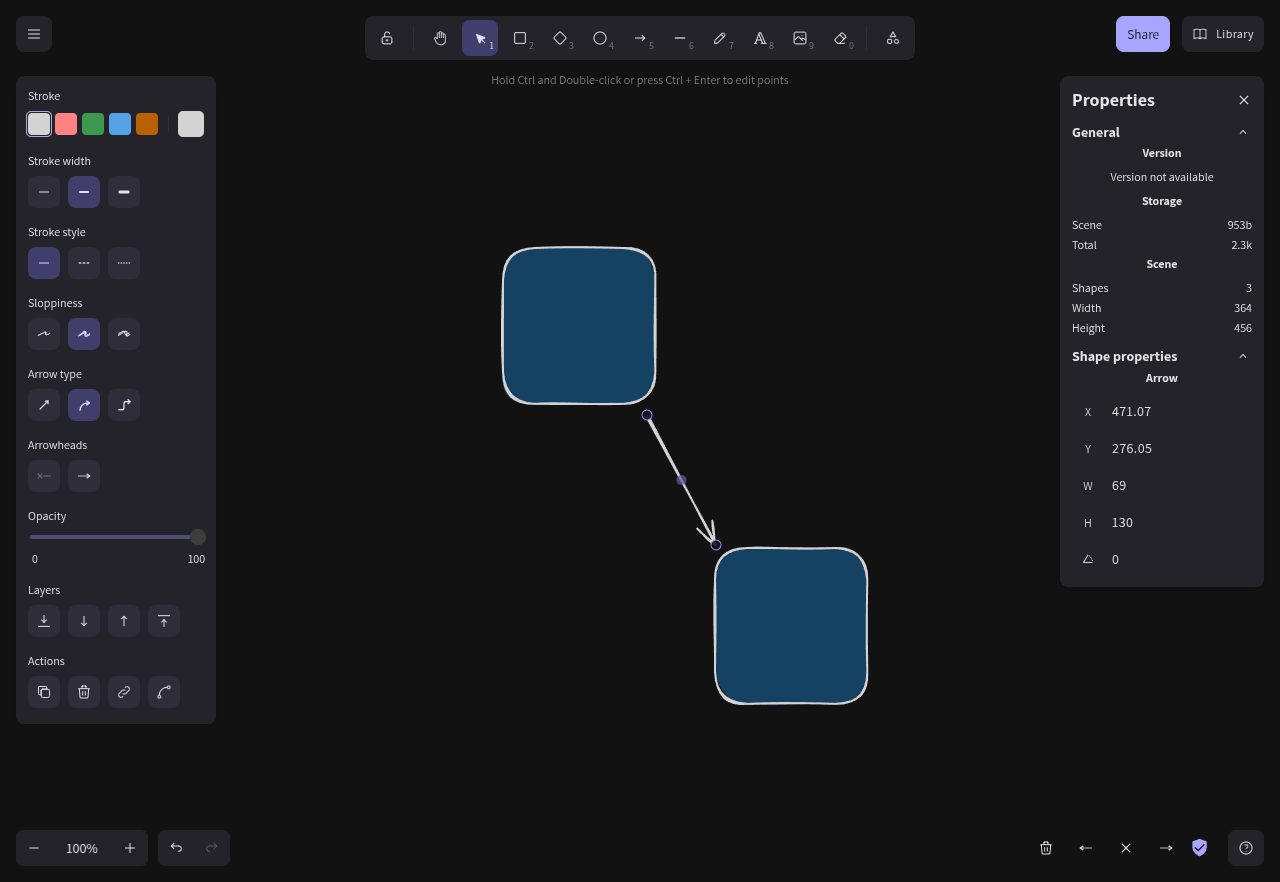Click the Insert image tool
1280x882 pixels.
tap(800, 38)
